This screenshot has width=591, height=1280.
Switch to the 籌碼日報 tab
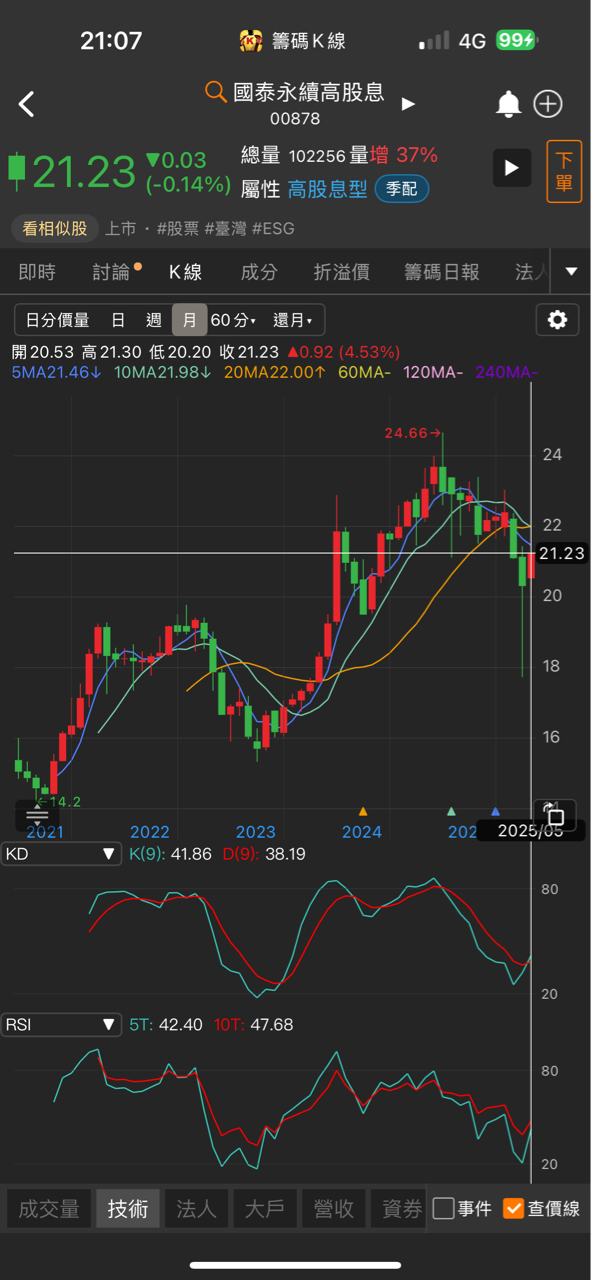tap(441, 272)
